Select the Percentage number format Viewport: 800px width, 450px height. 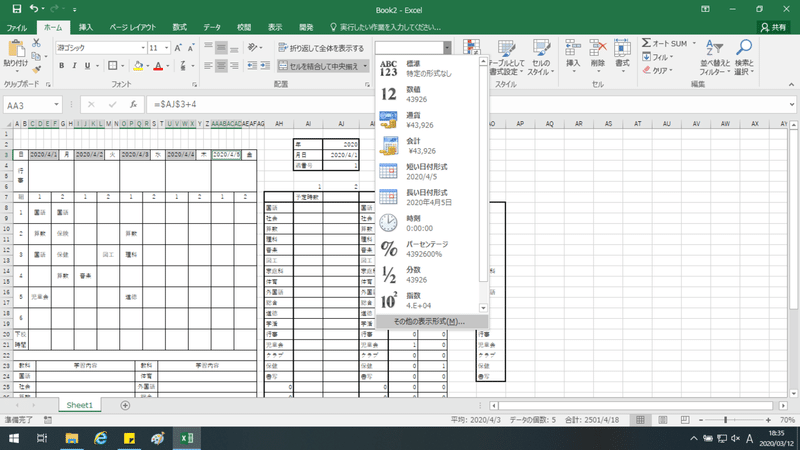pyautogui.click(x=428, y=249)
